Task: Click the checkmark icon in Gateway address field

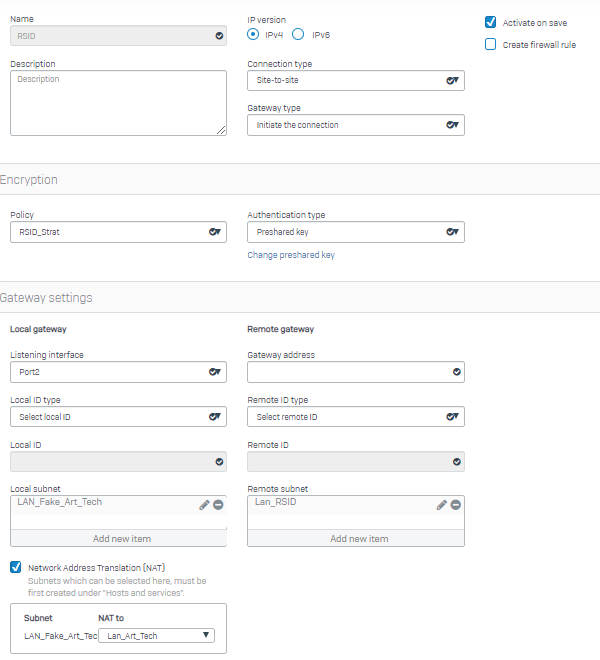Action: point(457,372)
